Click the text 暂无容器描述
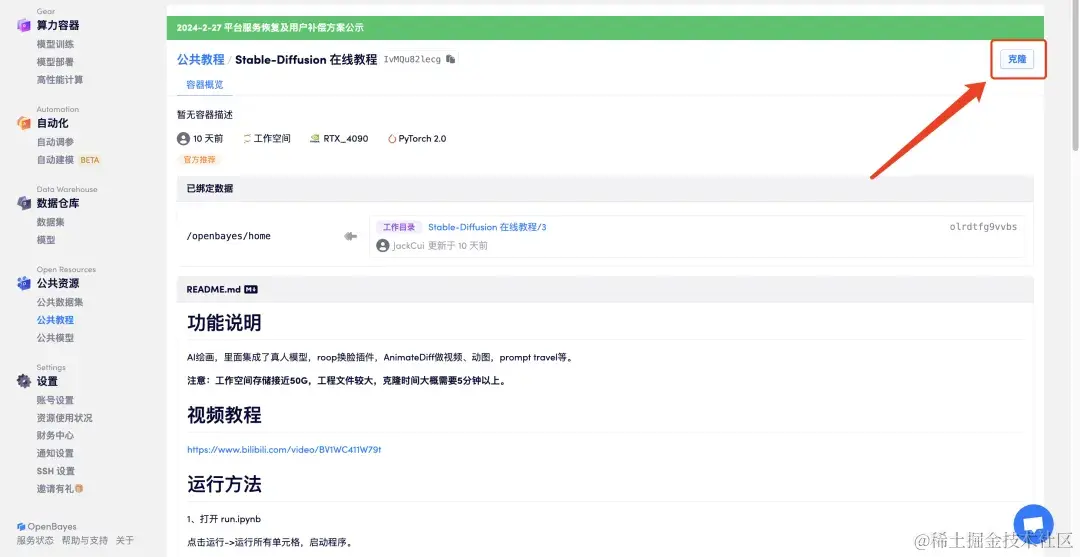 (205, 115)
